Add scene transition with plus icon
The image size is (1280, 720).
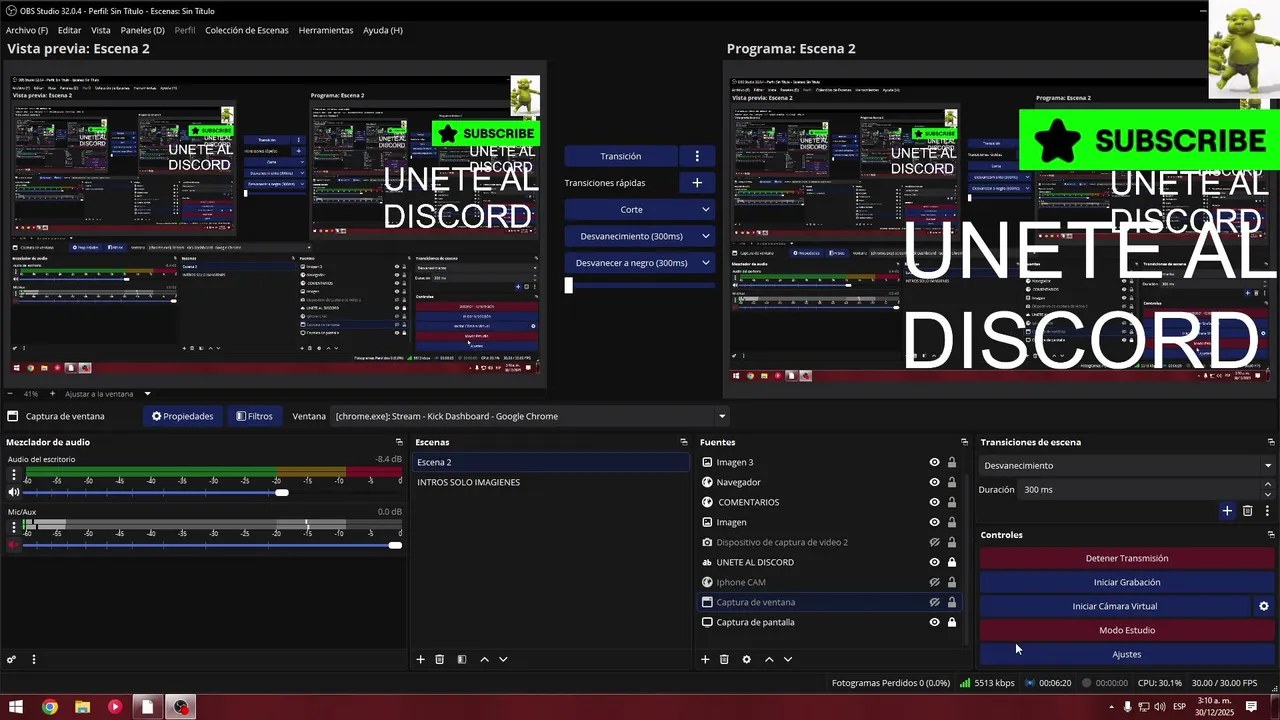click(1227, 511)
